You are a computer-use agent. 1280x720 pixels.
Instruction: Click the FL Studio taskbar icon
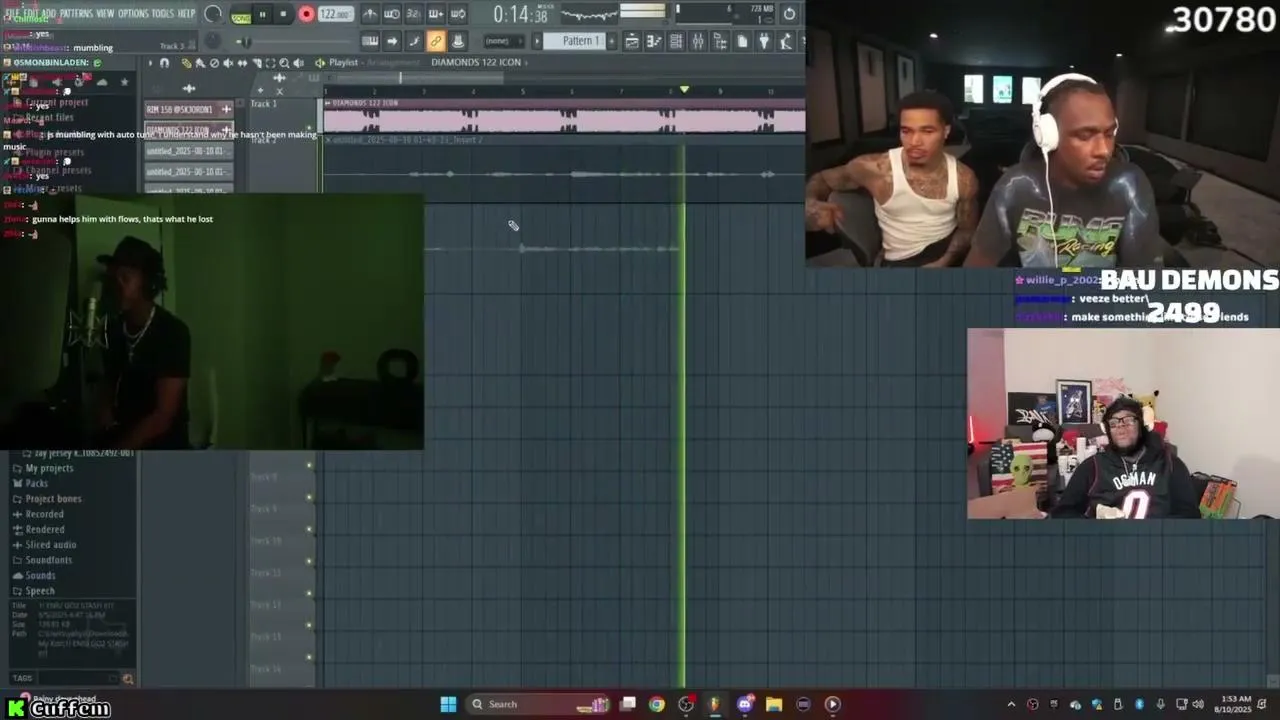(x=714, y=704)
